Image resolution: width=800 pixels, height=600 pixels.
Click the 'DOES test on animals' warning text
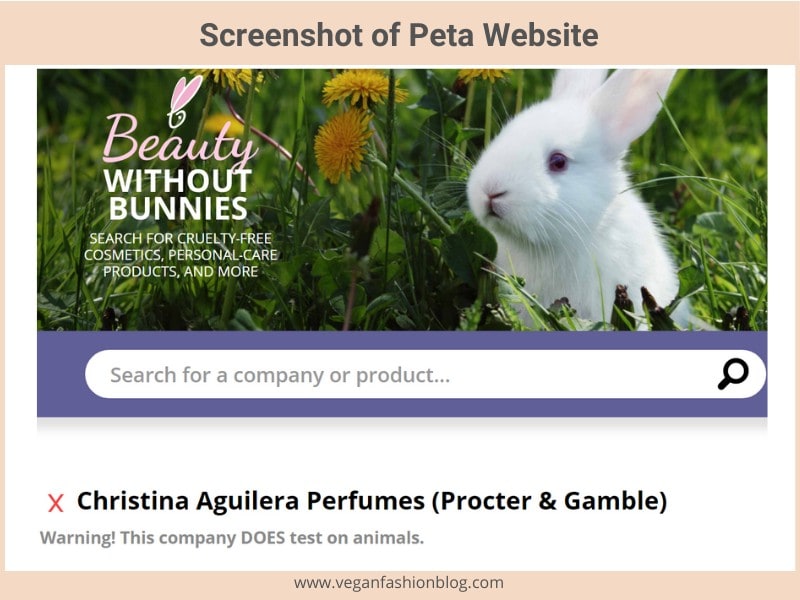point(332,538)
